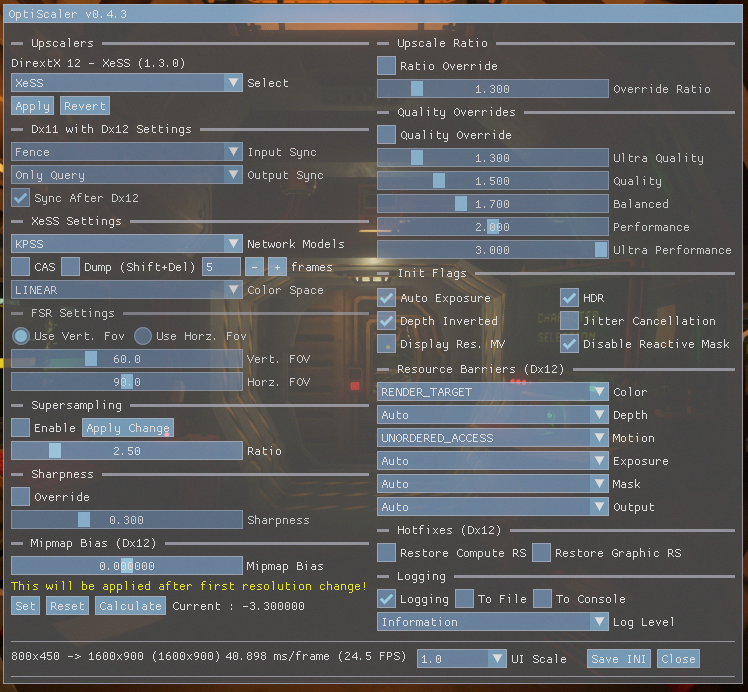The image size is (748, 692).
Task: Enable logging To File checkbox
Action: tap(464, 599)
